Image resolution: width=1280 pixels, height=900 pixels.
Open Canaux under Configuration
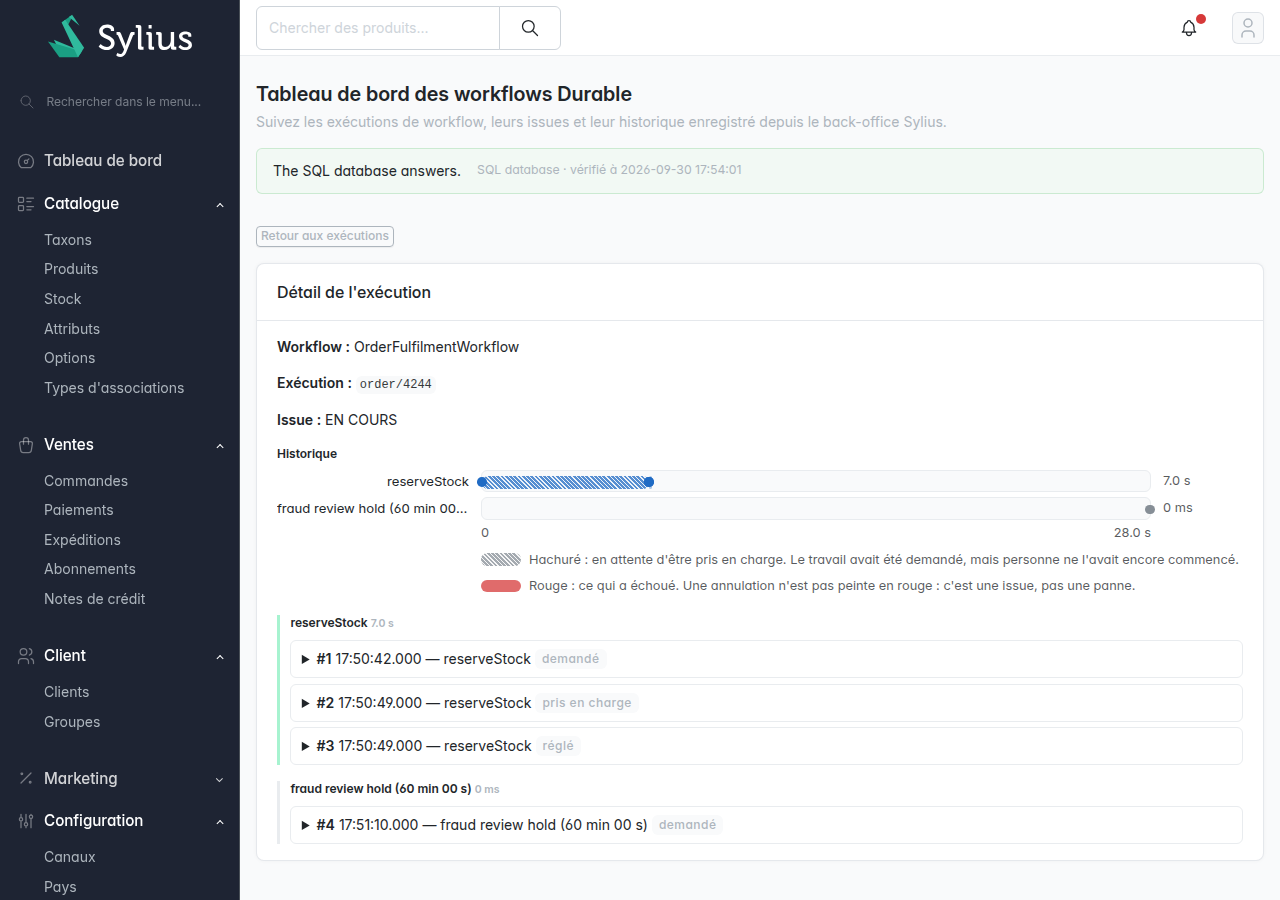70,857
